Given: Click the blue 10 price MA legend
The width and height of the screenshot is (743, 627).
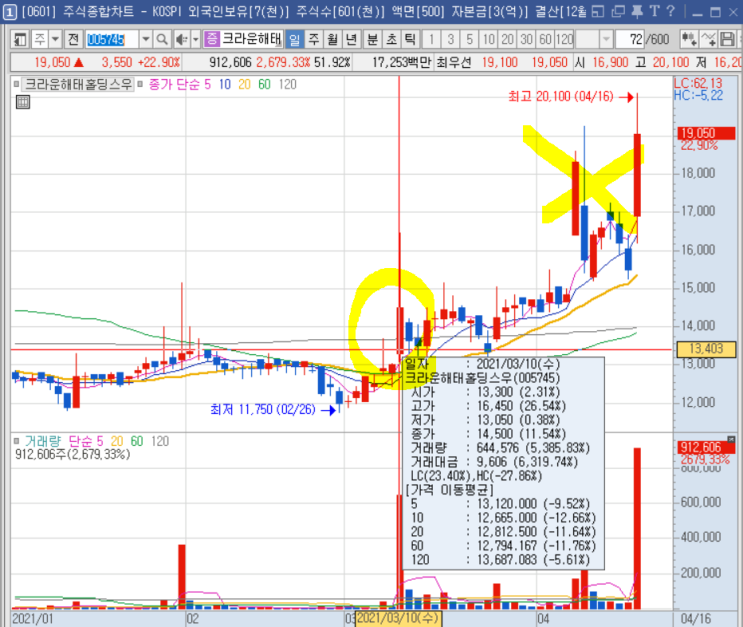Looking at the screenshot, I should point(225,84).
